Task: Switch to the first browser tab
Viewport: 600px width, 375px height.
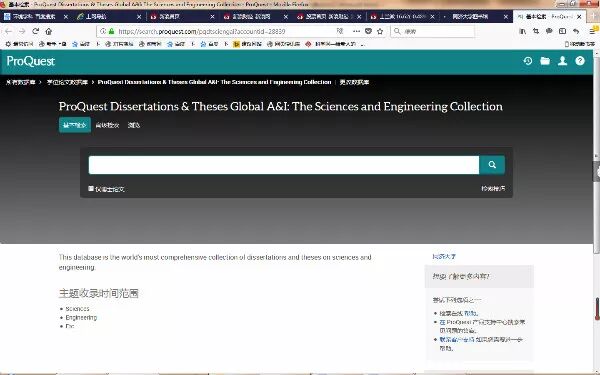Action: (36, 17)
